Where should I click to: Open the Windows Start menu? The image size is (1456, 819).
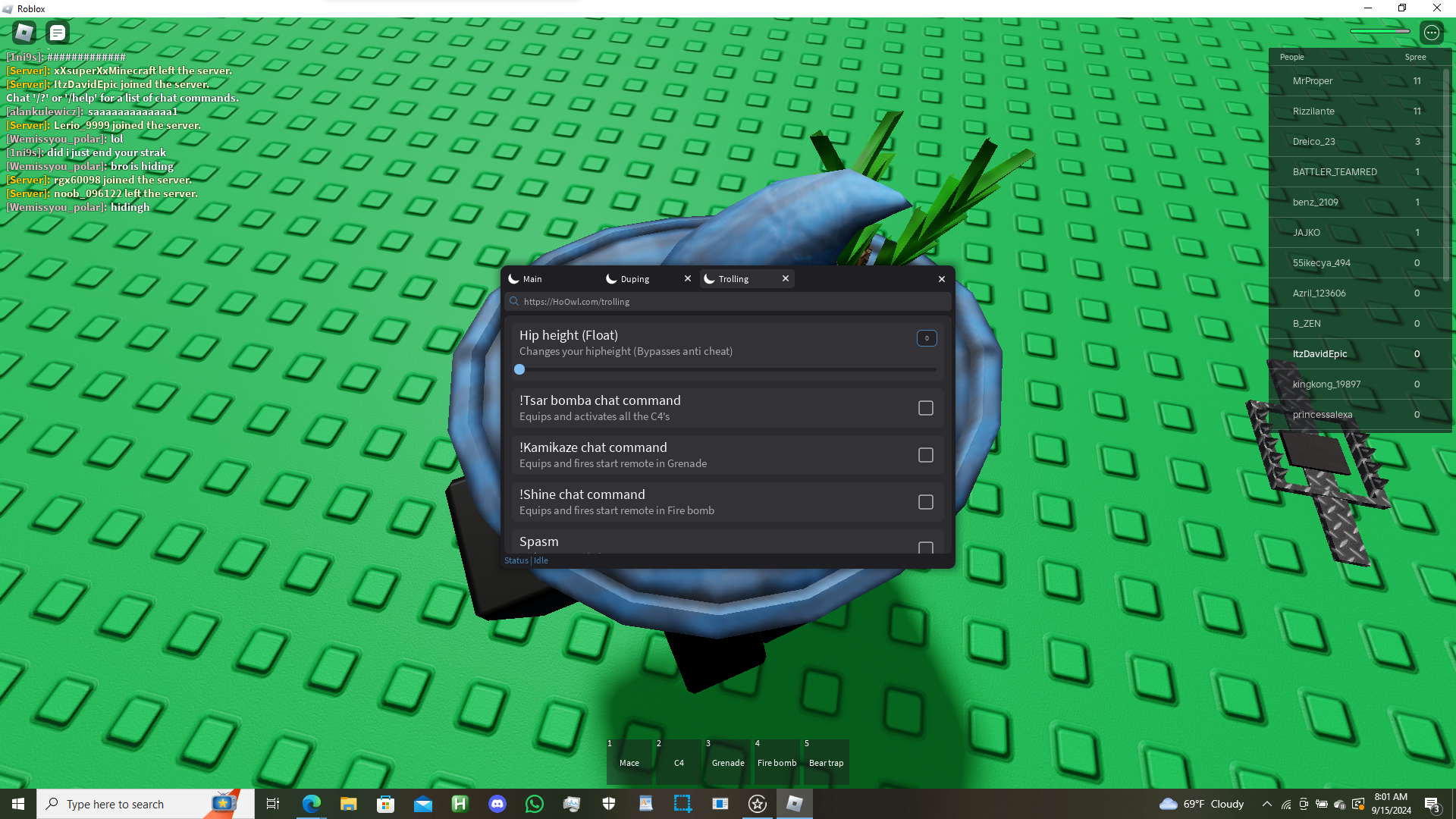point(18,804)
